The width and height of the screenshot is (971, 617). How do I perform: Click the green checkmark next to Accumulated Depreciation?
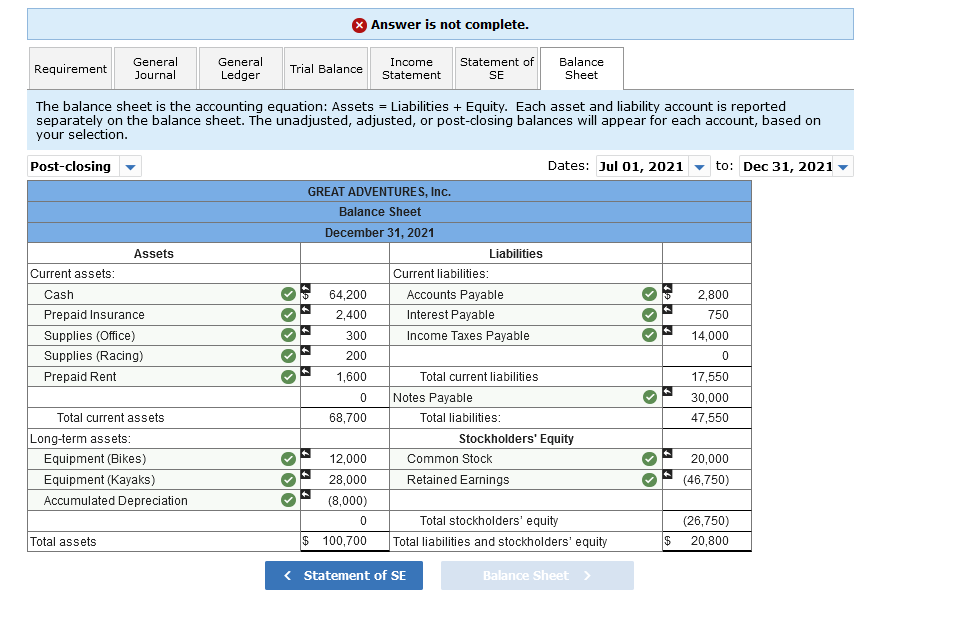pyautogui.click(x=288, y=500)
